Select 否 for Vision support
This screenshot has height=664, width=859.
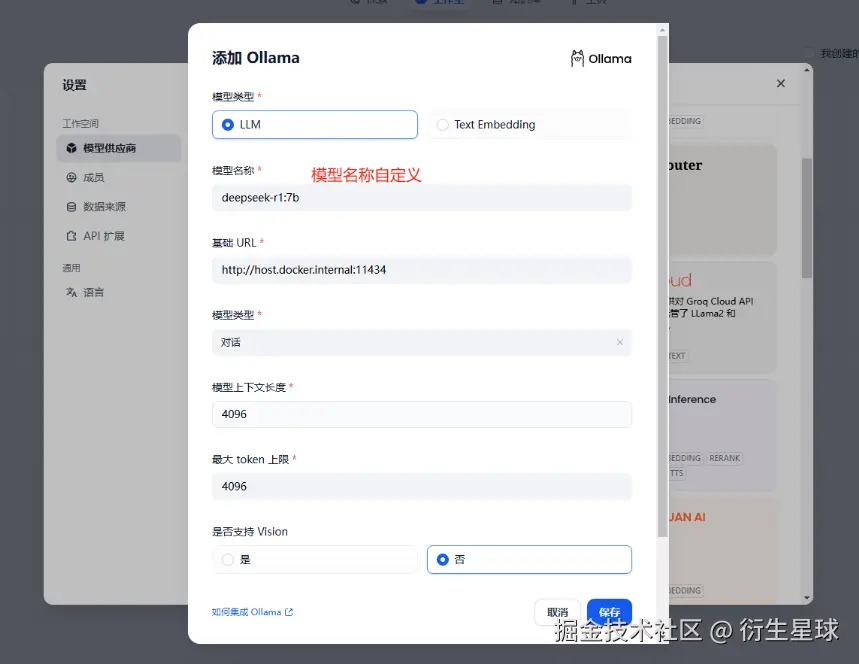point(529,559)
